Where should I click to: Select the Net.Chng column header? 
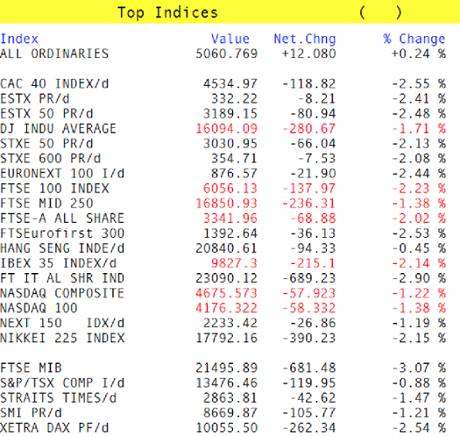click(x=305, y=39)
